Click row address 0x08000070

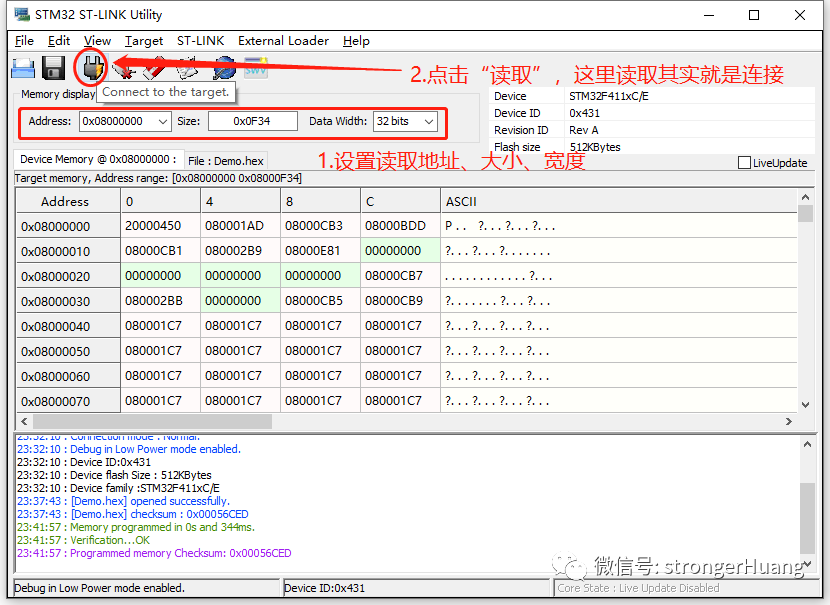(68, 401)
